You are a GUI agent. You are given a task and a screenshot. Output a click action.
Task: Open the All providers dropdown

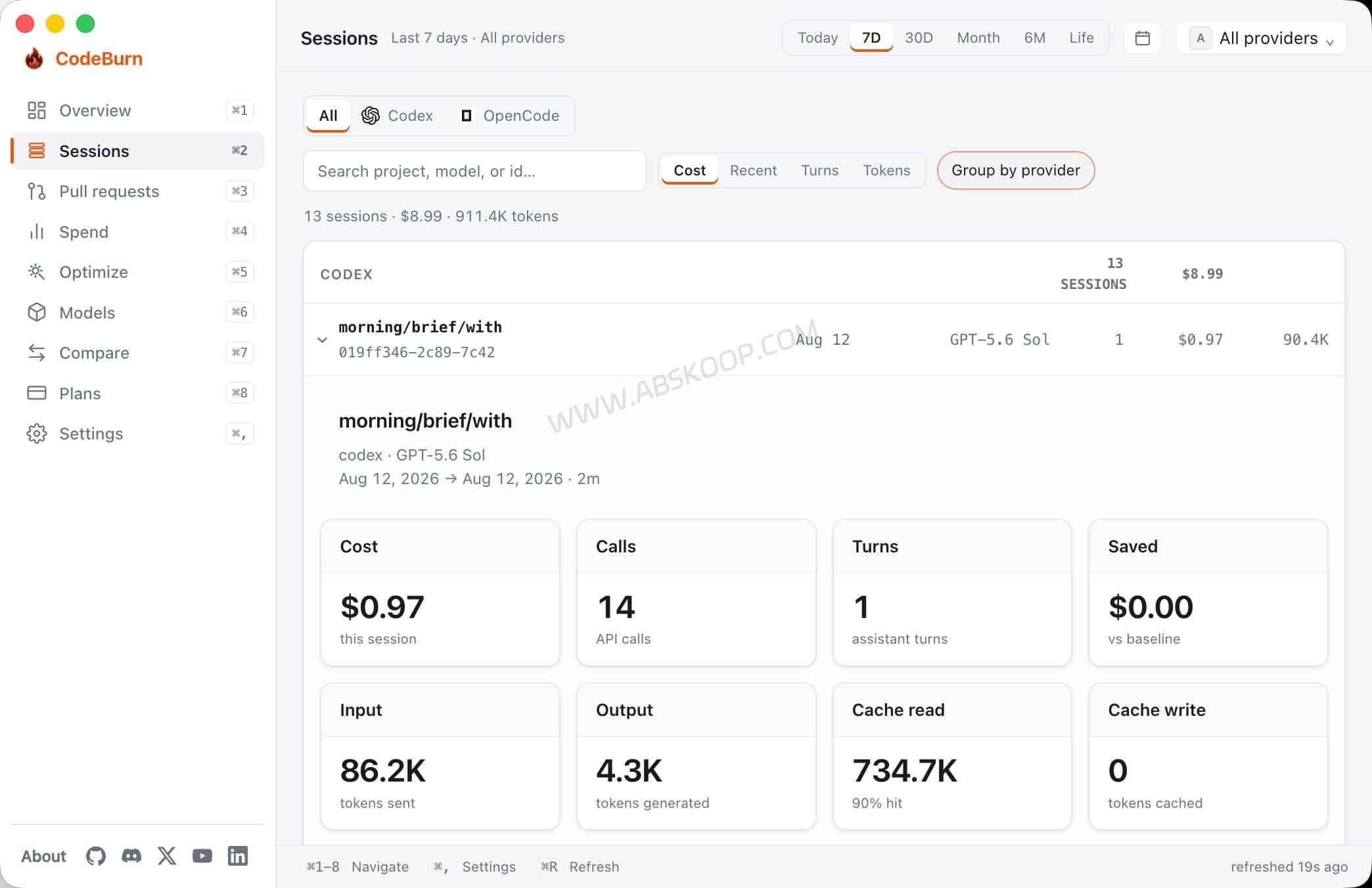point(1262,38)
